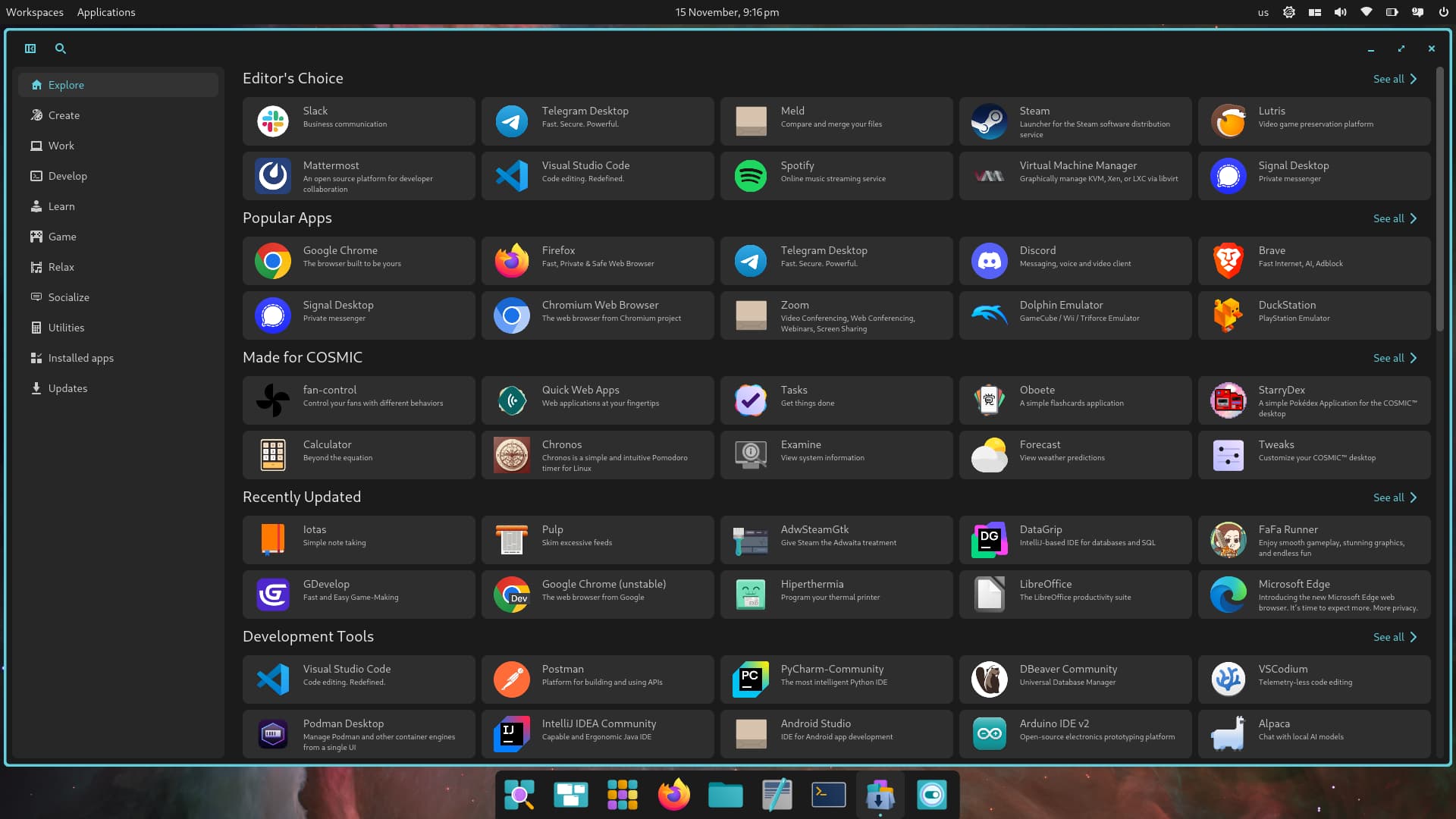
Task: Click the Steam app icon
Action: tap(990, 121)
